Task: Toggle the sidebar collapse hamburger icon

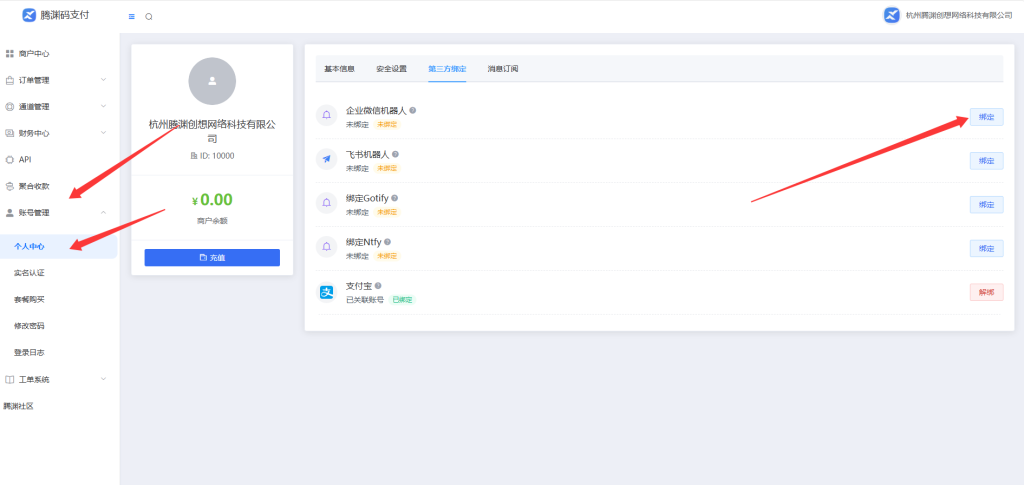Action: (132, 16)
